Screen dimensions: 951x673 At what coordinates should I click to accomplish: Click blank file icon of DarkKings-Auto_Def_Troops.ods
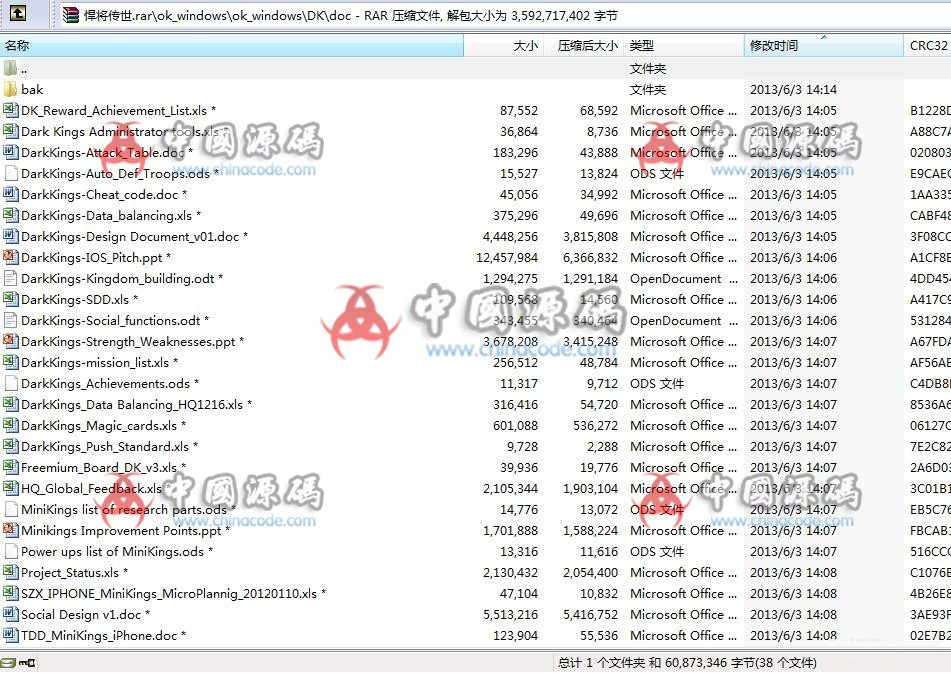point(10,173)
